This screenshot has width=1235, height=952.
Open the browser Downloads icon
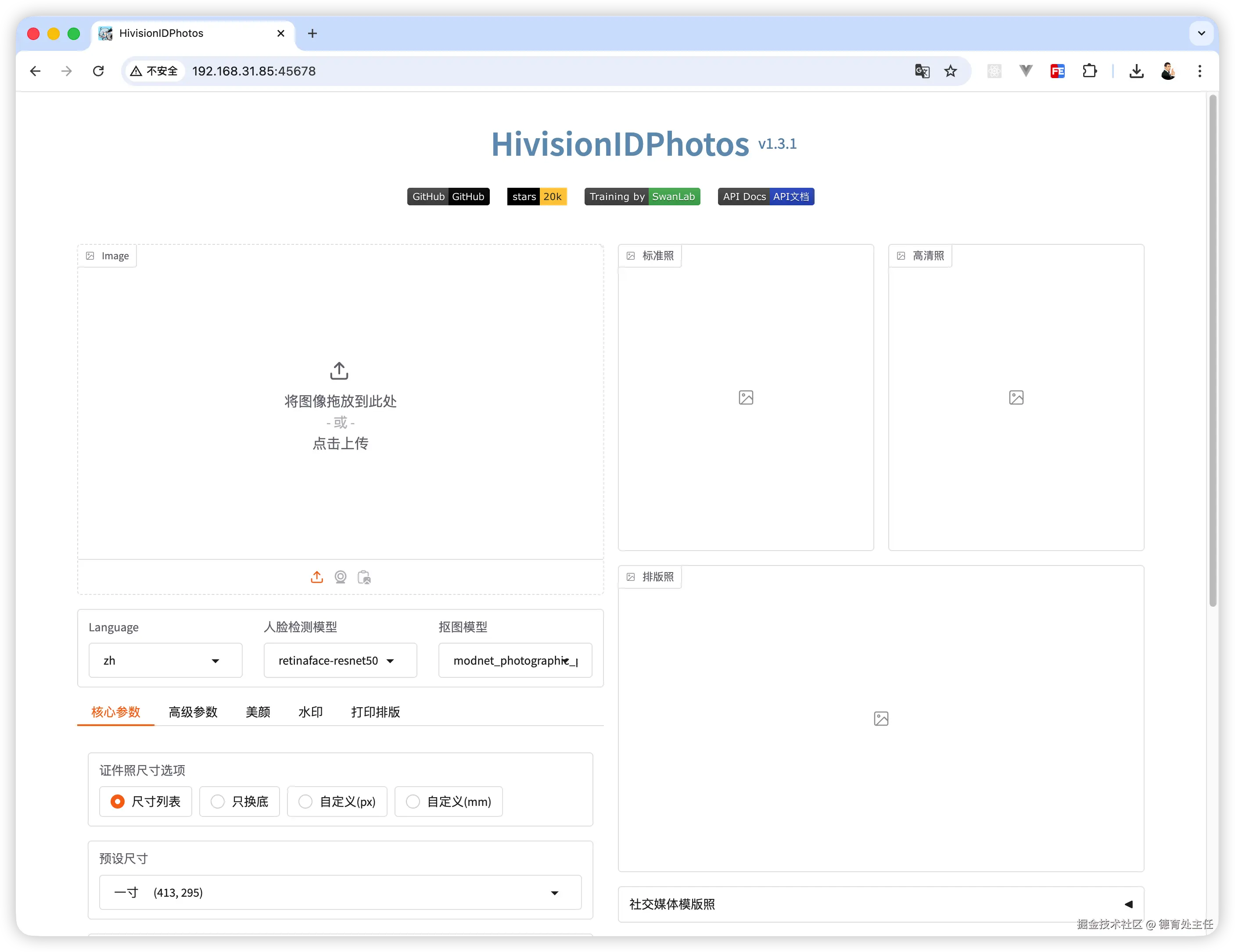(x=1137, y=71)
